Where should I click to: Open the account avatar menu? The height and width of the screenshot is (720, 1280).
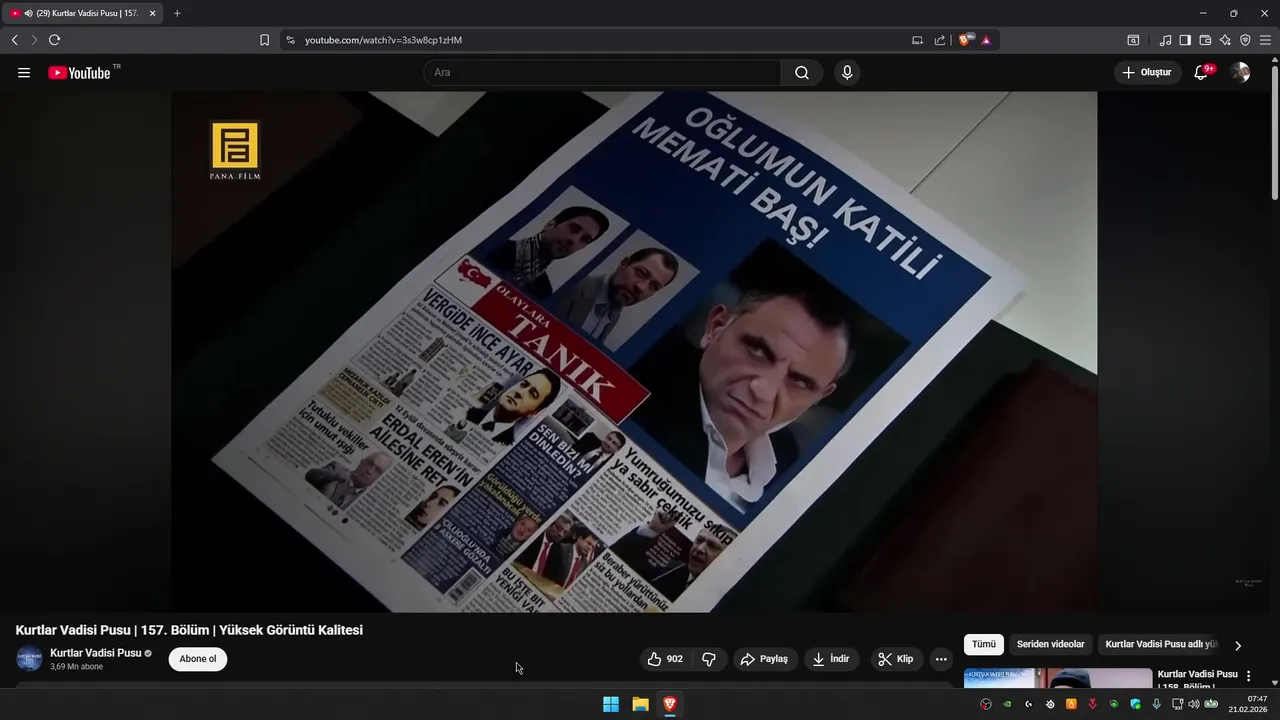point(1240,73)
